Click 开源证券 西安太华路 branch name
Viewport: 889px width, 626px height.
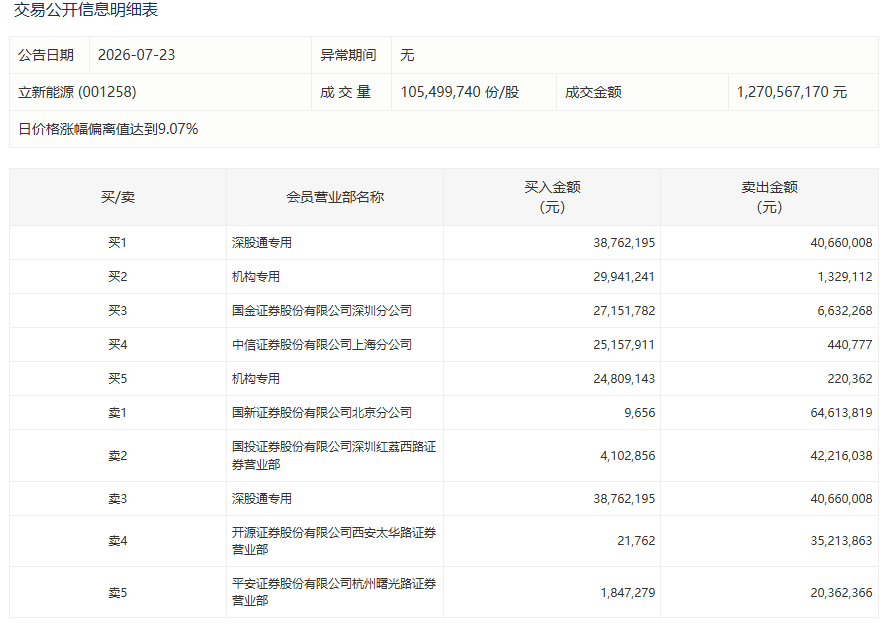[x=334, y=541]
